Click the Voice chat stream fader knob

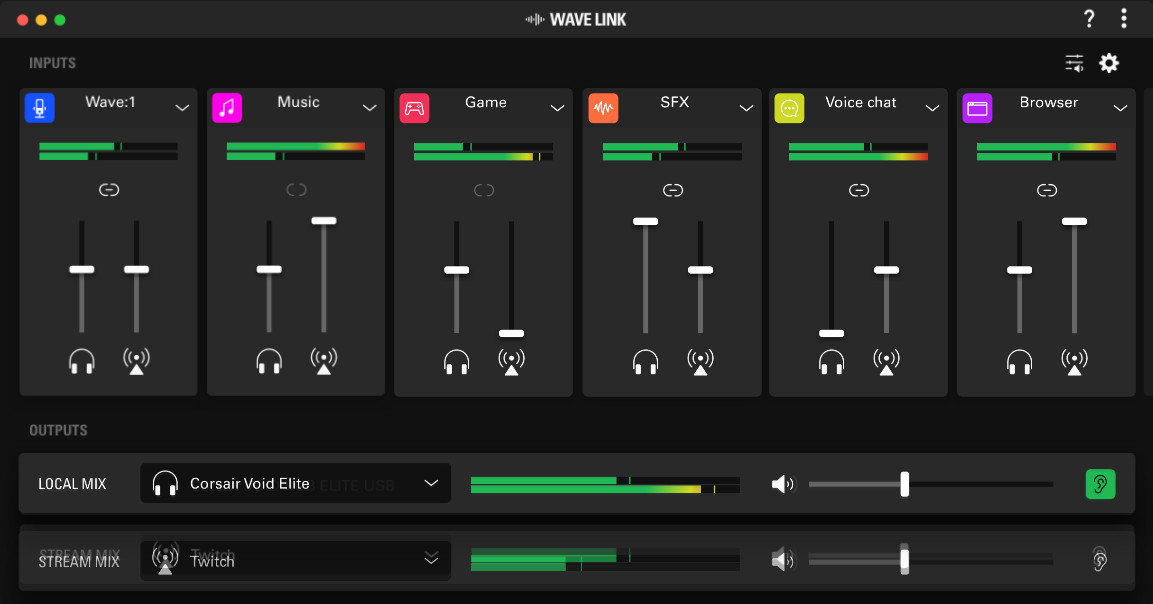tap(887, 270)
